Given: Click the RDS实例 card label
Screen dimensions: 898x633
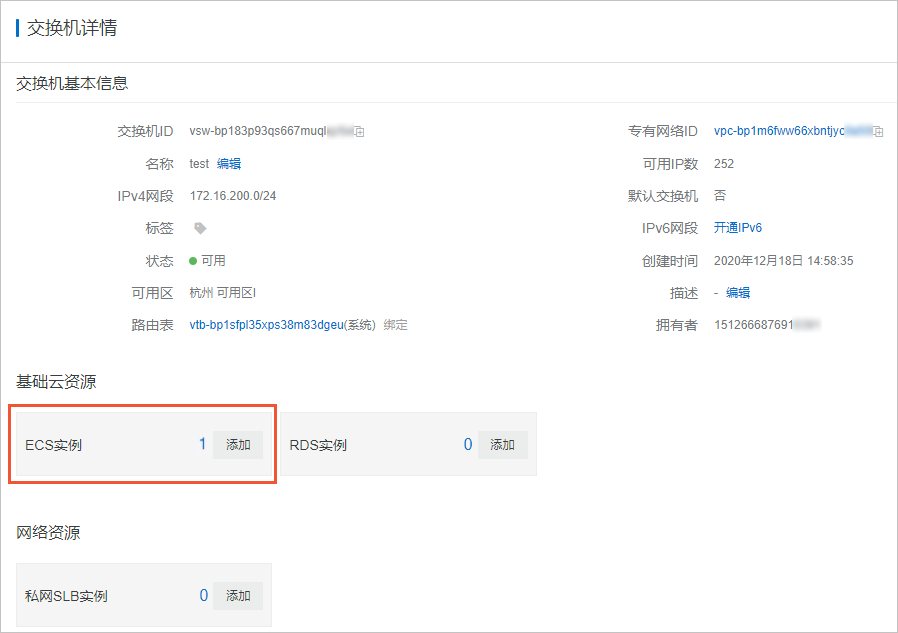Looking at the screenshot, I should tap(318, 445).
